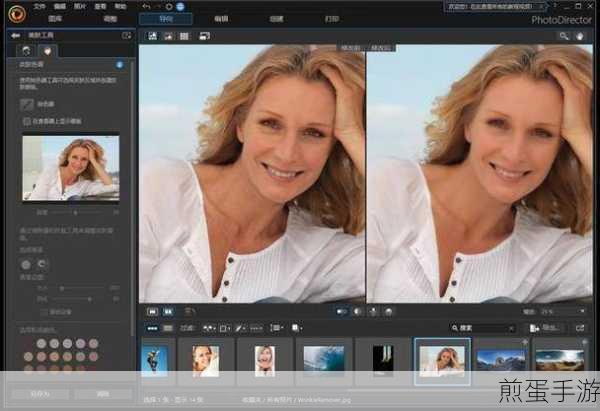Undock the skin tools panel via pop-out icon
Viewport: 600px width, 411px height.
(126, 36)
